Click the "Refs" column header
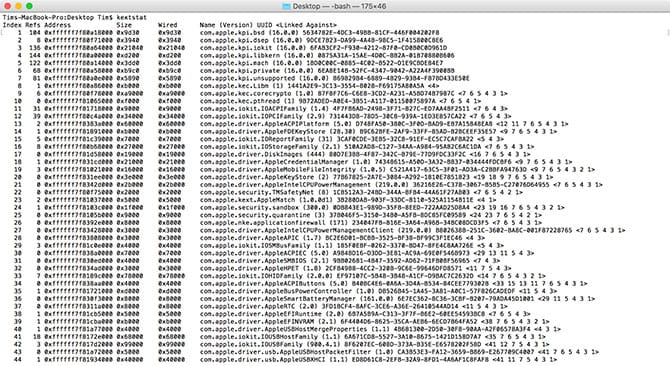 (32, 25)
